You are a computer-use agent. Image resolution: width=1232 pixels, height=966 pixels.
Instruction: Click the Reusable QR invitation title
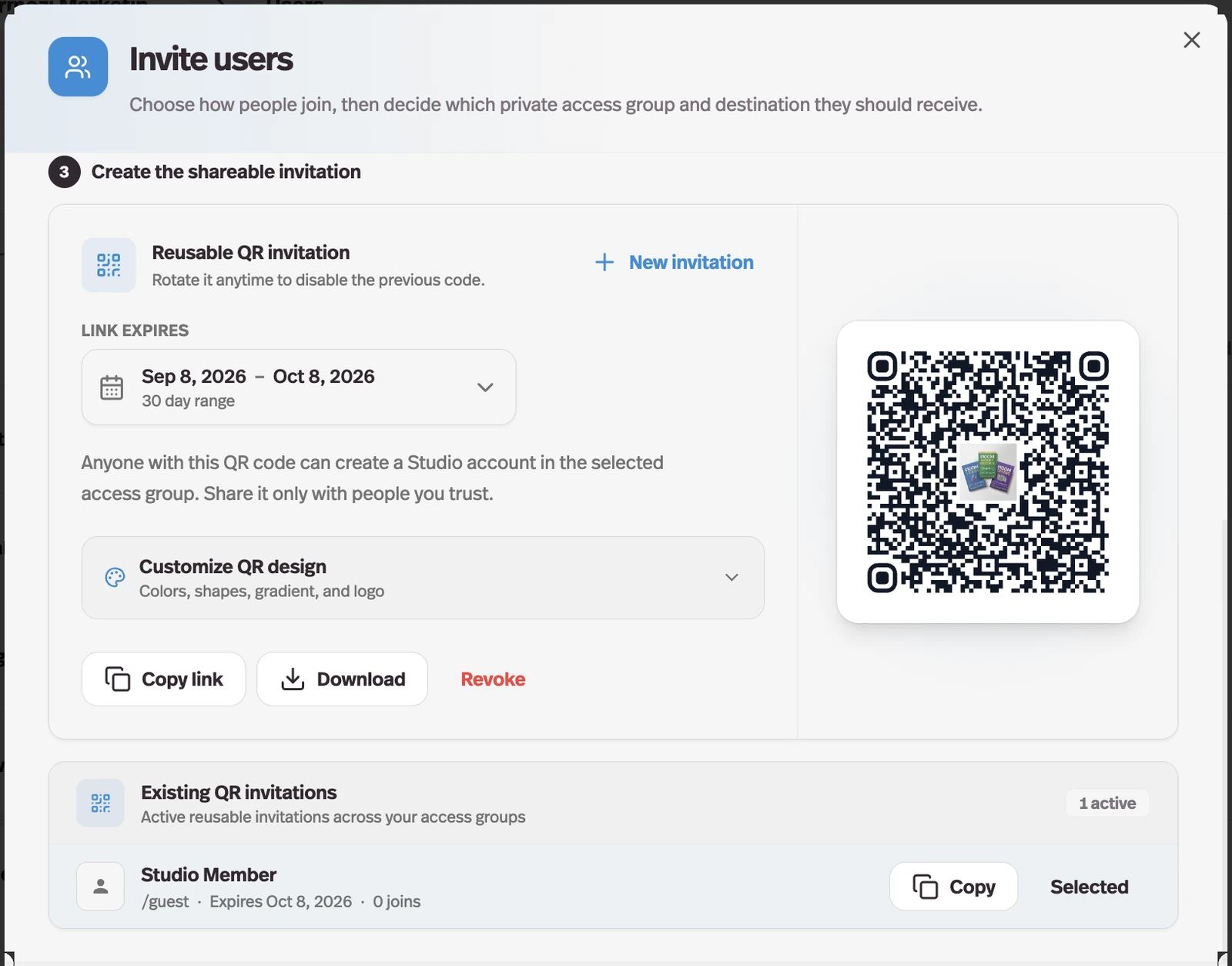pos(251,253)
